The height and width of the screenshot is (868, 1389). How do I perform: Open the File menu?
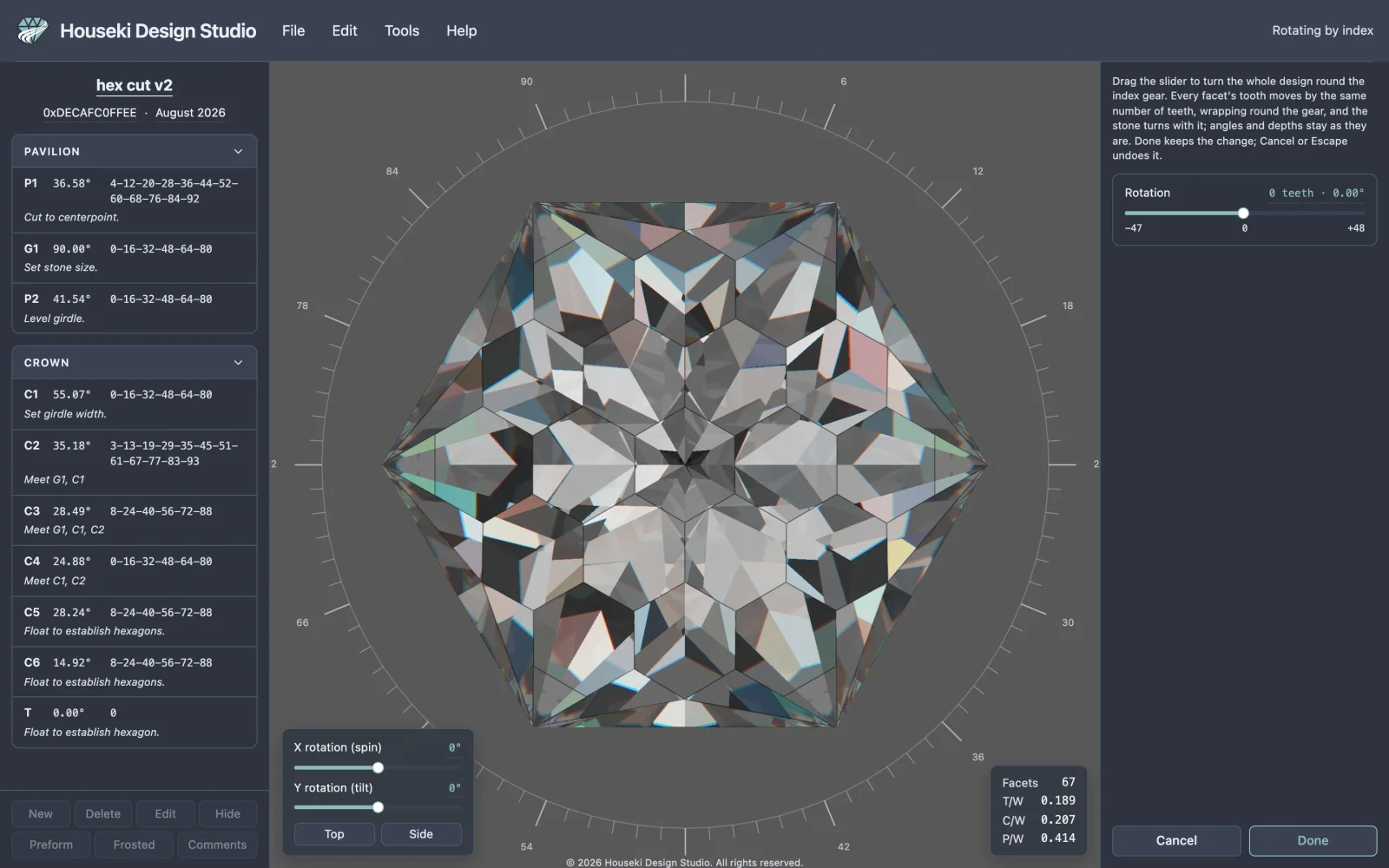coord(293,30)
